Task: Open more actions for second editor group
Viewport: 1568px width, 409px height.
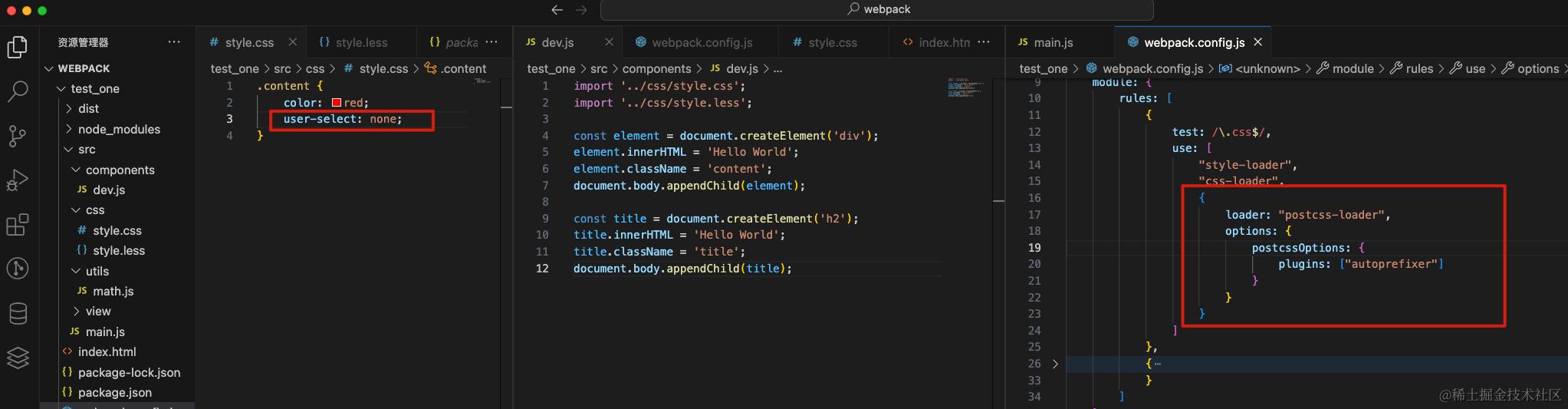Action: point(984,42)
